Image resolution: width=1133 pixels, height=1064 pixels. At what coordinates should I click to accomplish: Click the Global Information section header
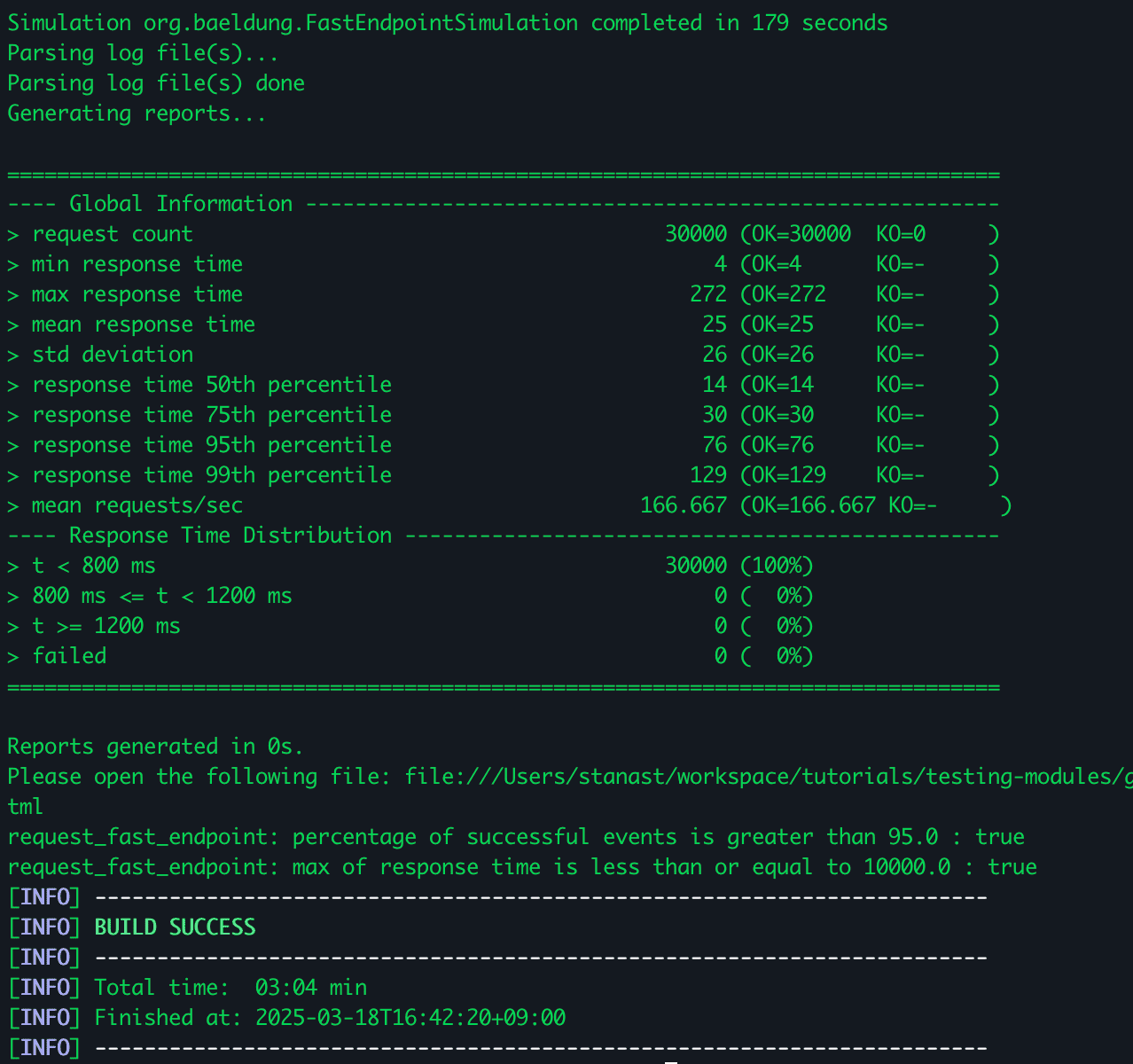pyautogui.click(x=181, y=204)
